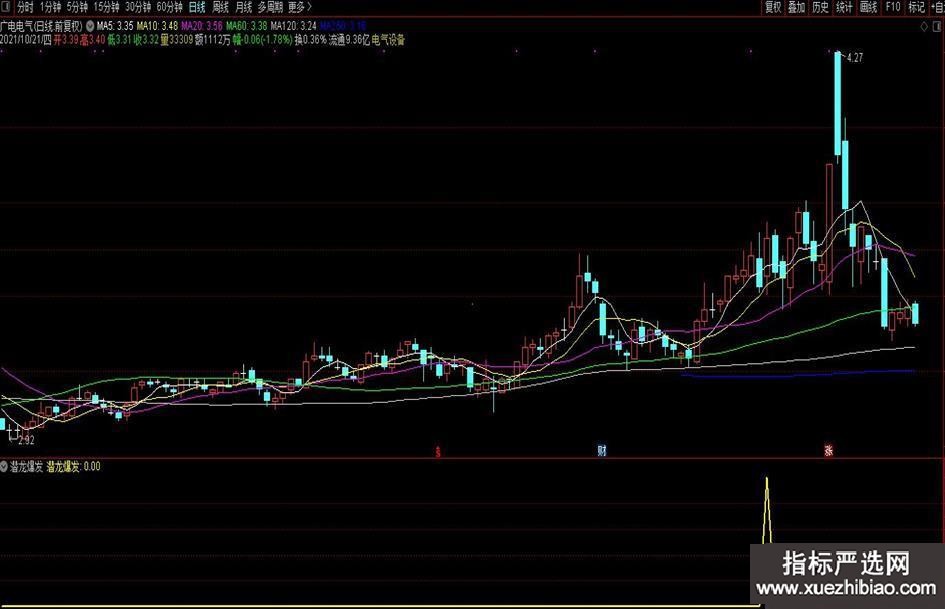This screenshot has height=609, width=945.
Task: Click the red 涨 marker on timeline
Action: [x=829, y=450]
